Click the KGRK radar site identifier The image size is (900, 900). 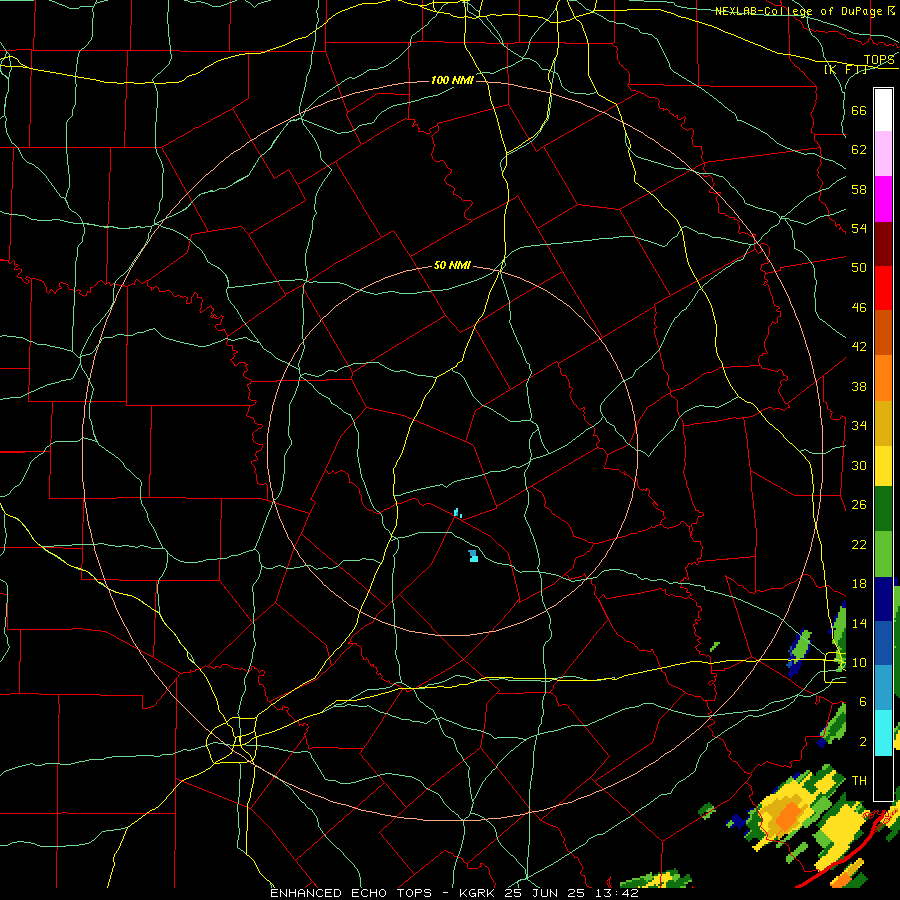point(477,893)
